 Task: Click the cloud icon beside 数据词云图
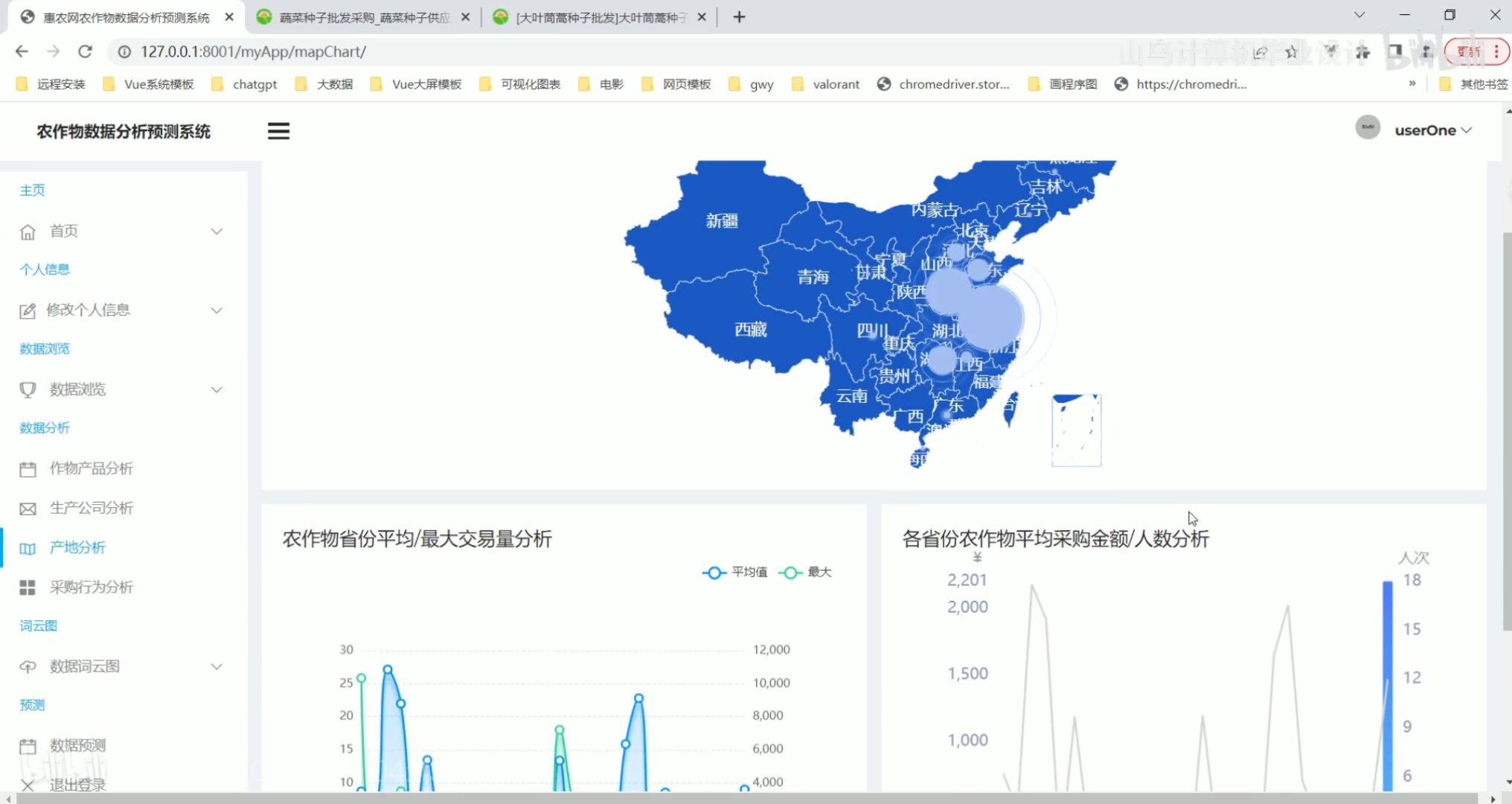point(28,666)
